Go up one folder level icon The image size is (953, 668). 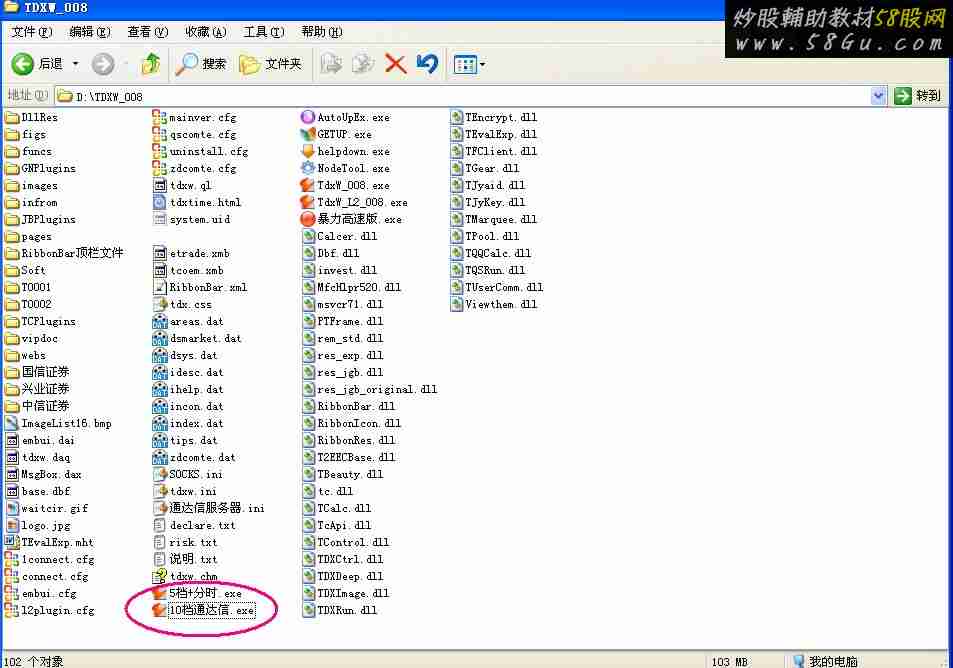pyautogui.click(x=150, y=64)
